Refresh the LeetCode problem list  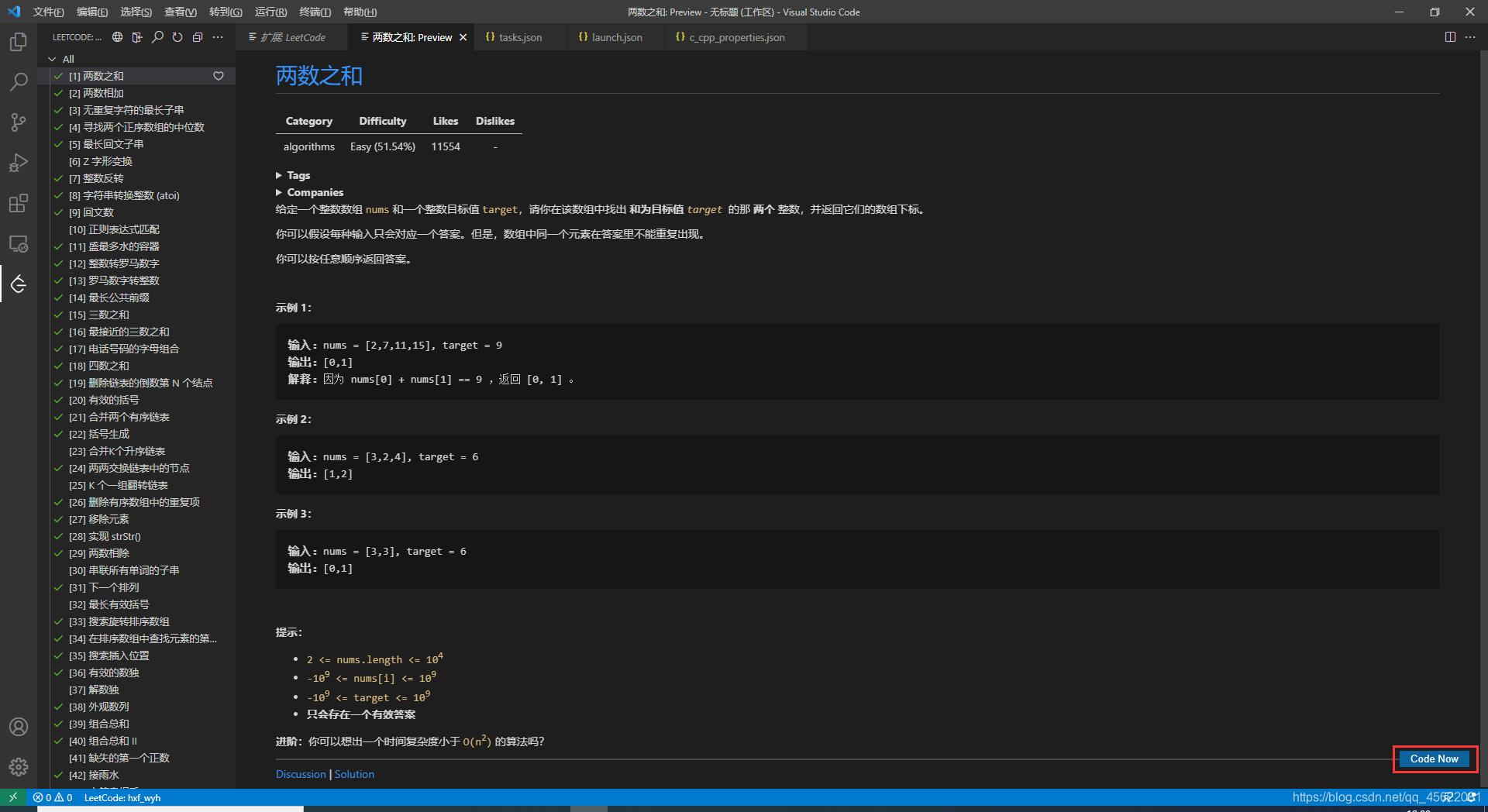pyautogui.click(x=177, y=36)
